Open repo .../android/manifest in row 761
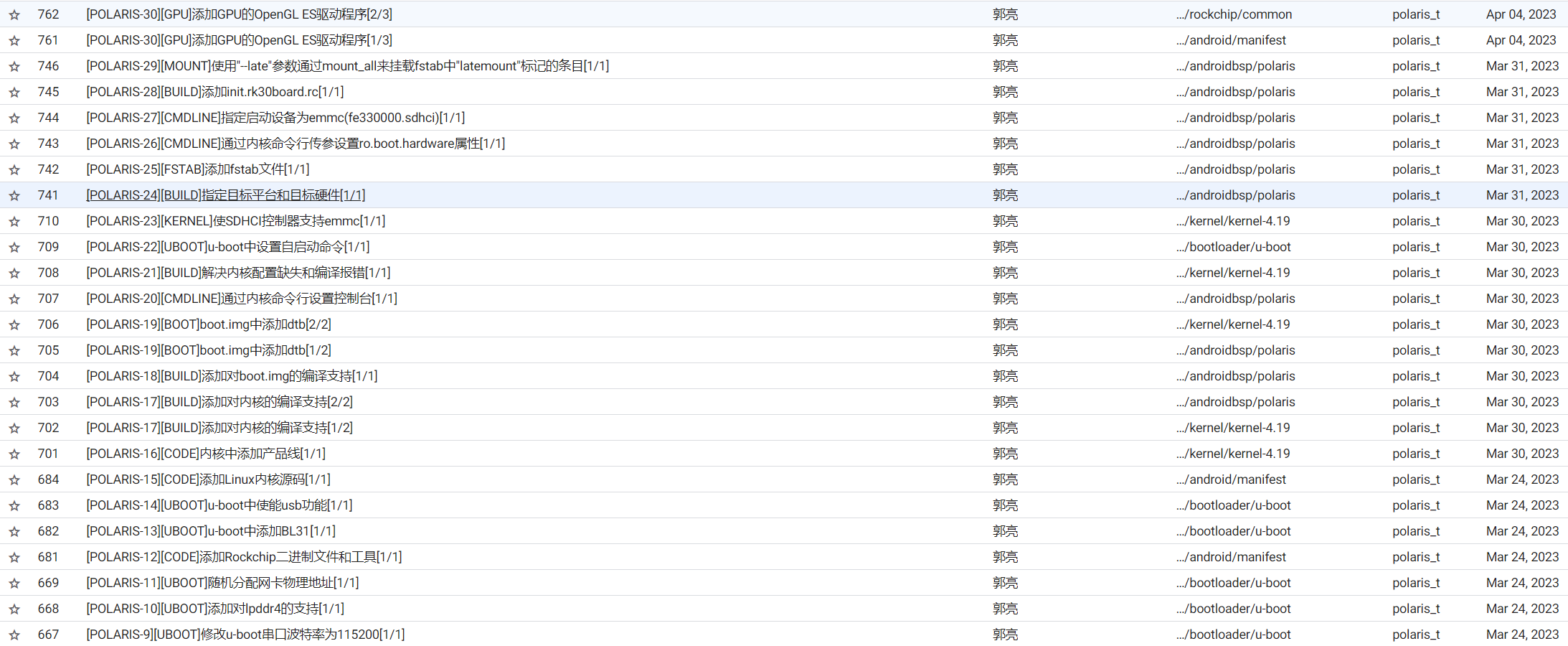The width and height of the screenshot is (1568, 646). coord(1231,40)
